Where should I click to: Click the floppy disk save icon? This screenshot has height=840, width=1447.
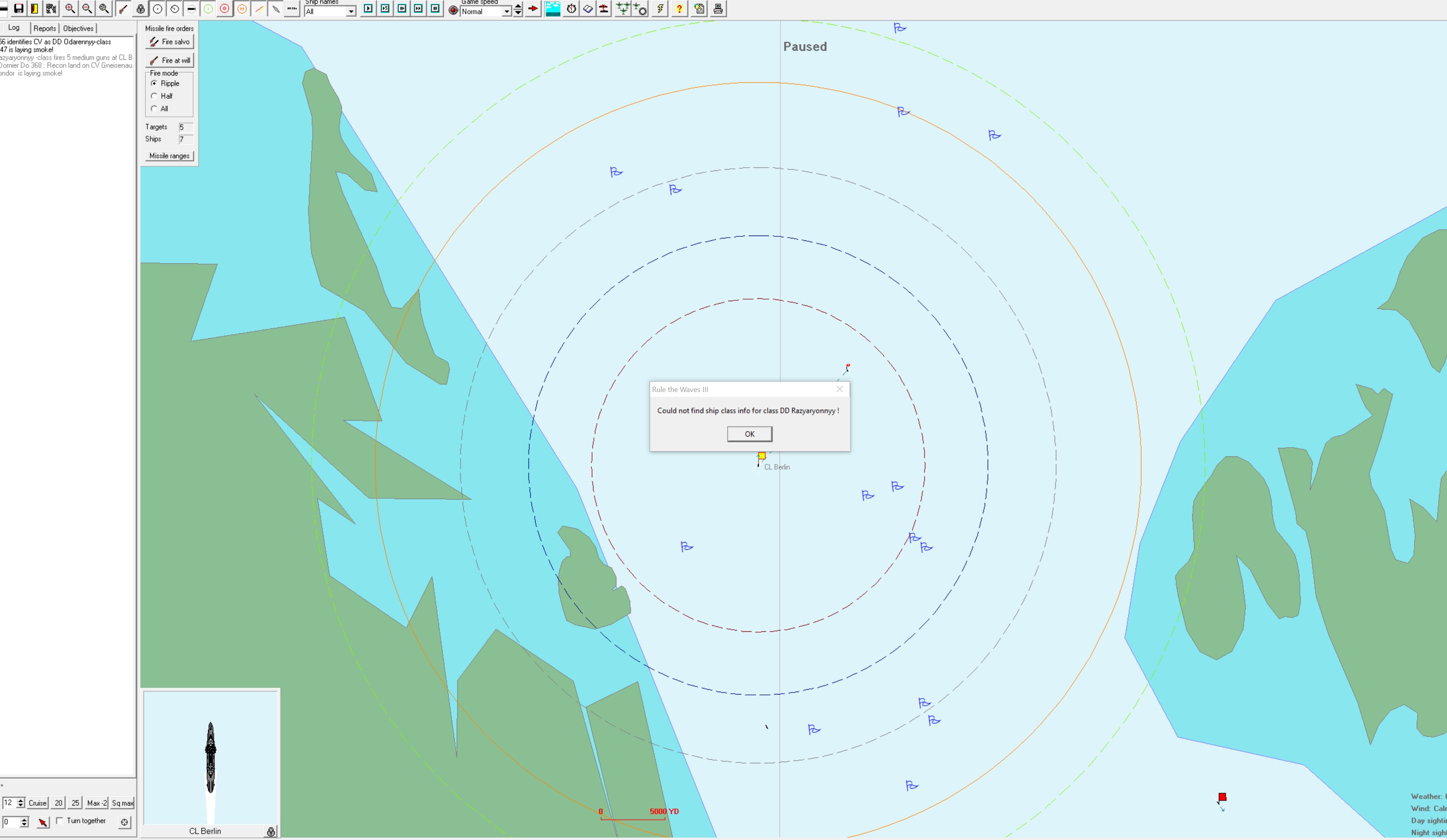(x=19, y=8)
